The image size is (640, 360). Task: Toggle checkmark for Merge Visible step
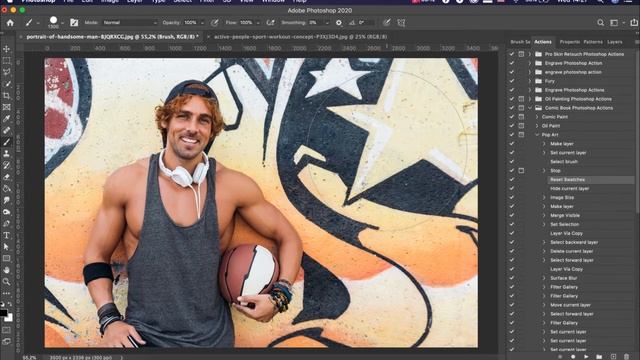(511, 216)
